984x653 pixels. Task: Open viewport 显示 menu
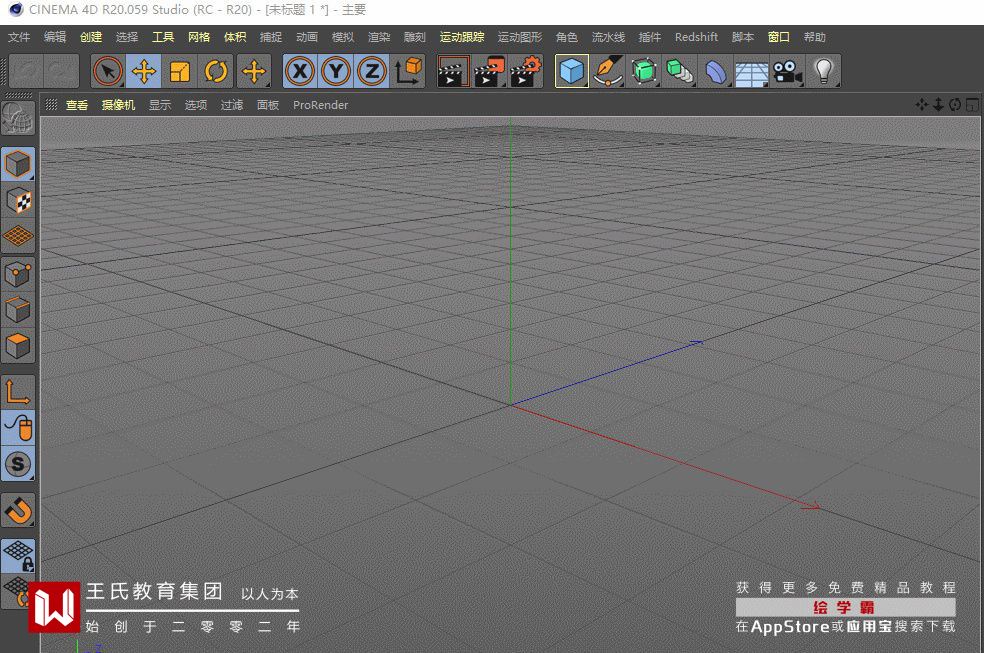(x=160, y=105)
